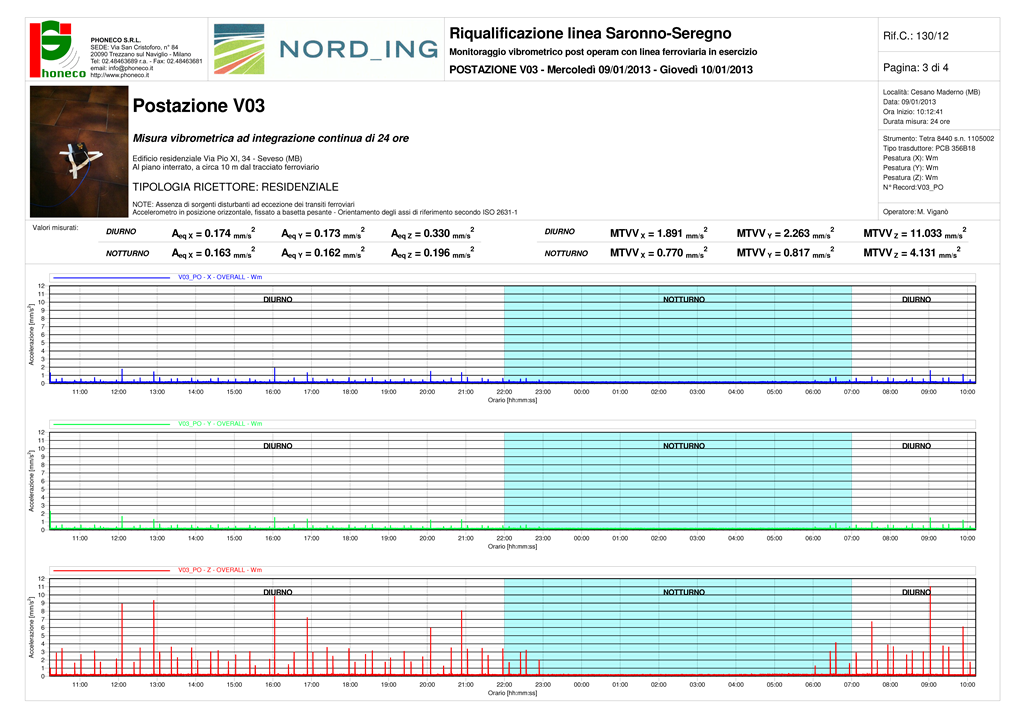Select the value "Aeq X = 0.163"
Viewport: 1024px width, 724px height.
(214, 253)
